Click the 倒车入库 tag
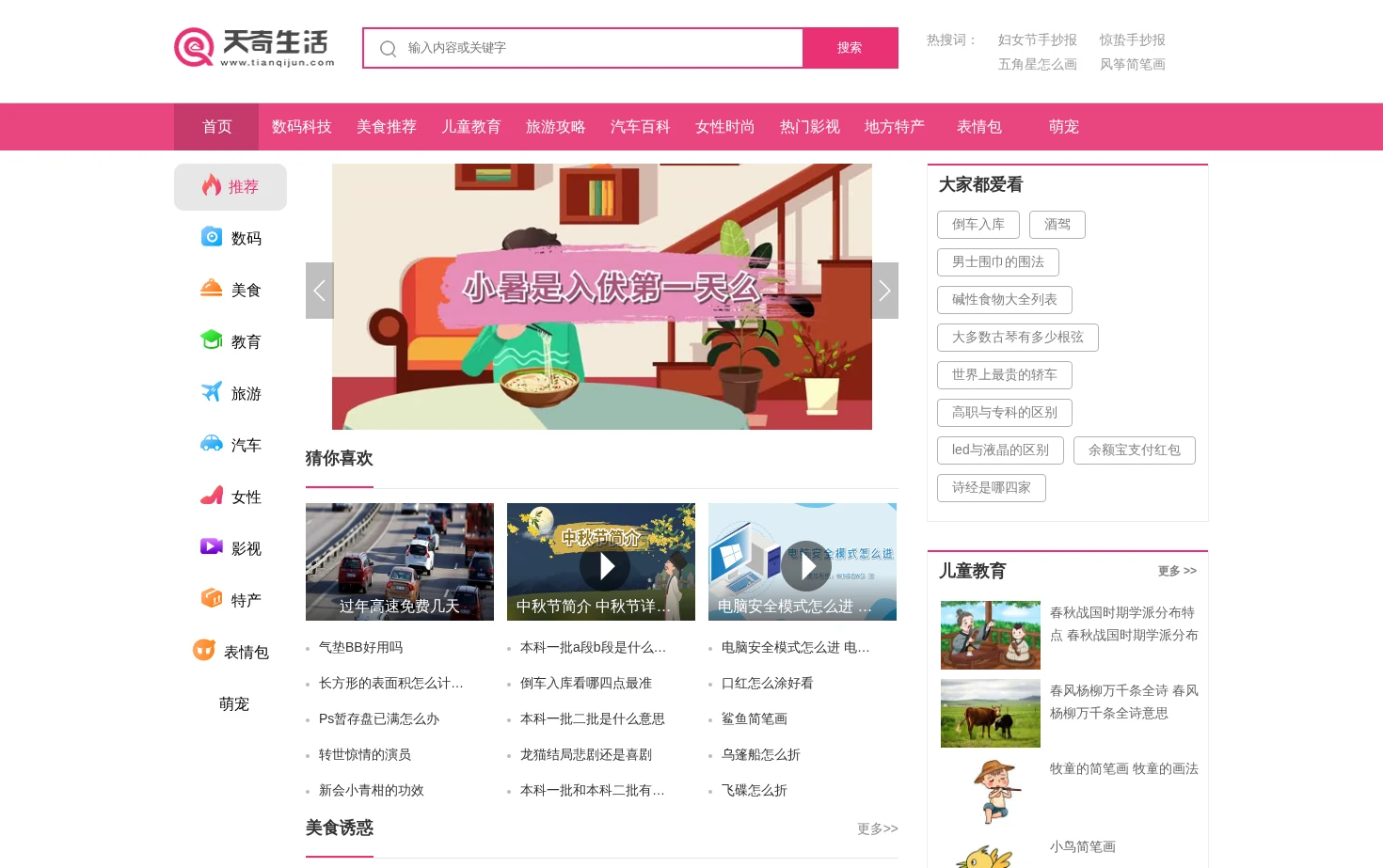The height and width of the screenshot is (868, 1383). pos(978,225)
